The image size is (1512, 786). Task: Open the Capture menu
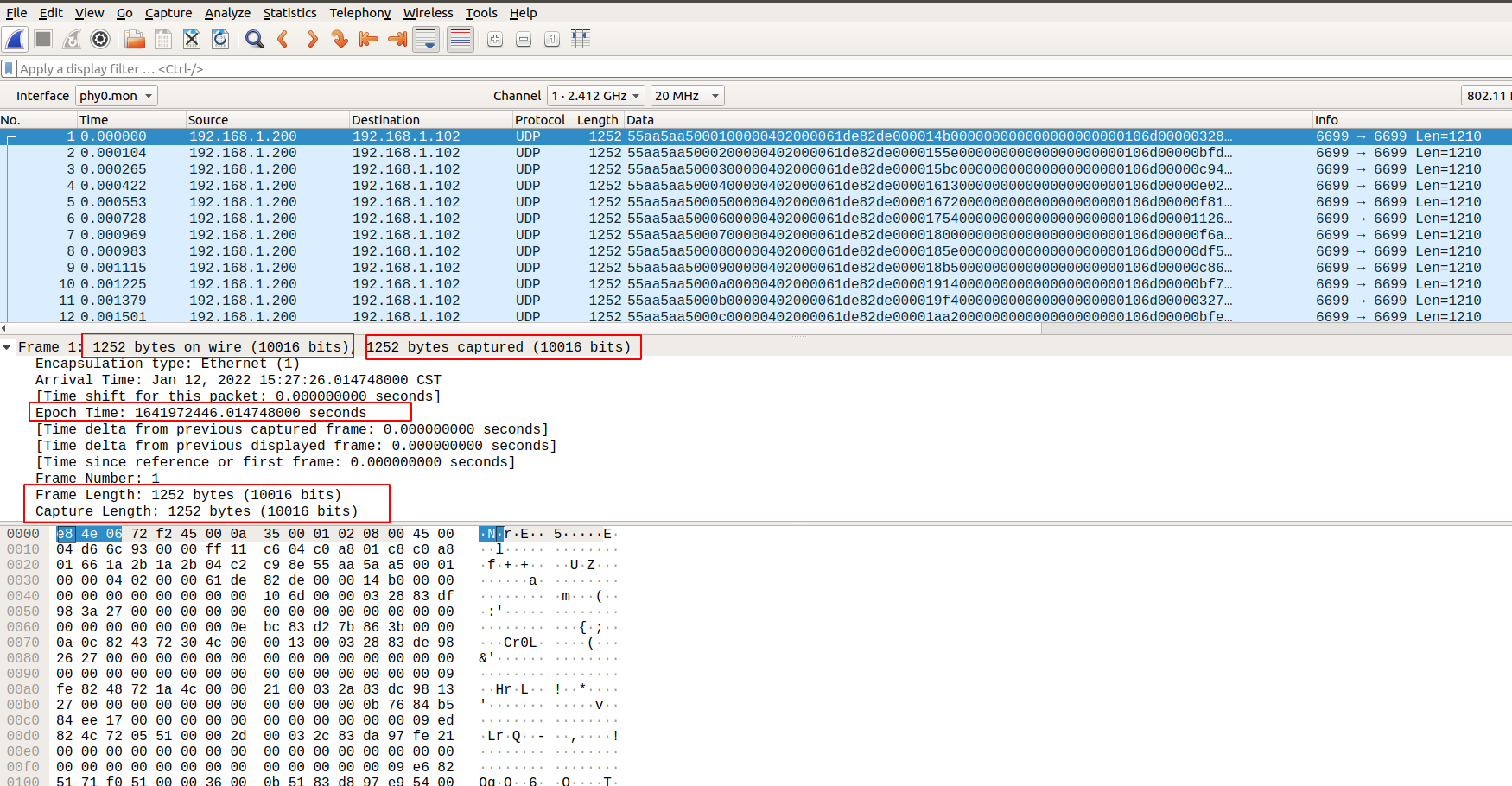pyautogui.click(x=168, y=13)
